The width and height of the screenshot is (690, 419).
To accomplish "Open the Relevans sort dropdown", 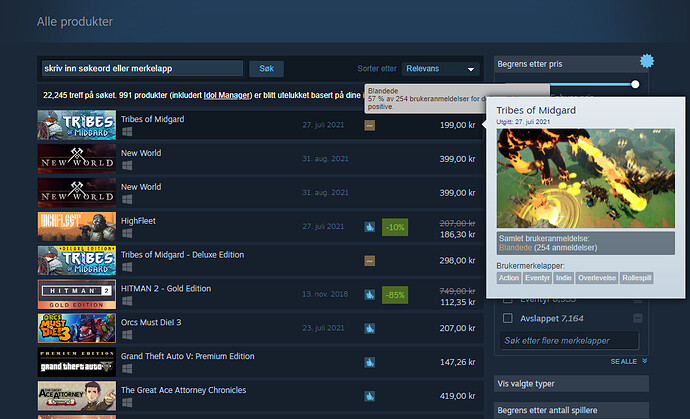I will pyautogui.click(x=440, y=69).
